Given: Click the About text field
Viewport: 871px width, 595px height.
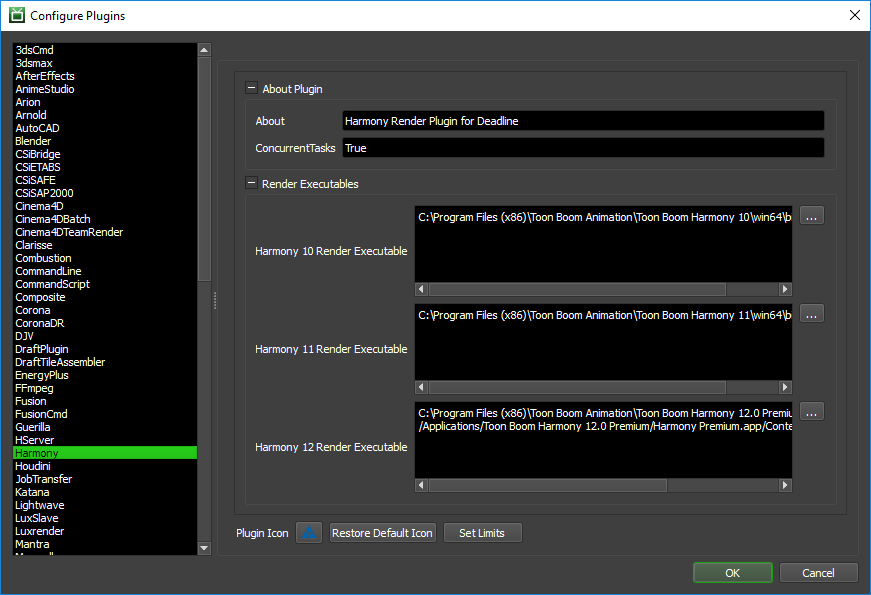Looking at the screenshot, I should click(x=583, y=121).
